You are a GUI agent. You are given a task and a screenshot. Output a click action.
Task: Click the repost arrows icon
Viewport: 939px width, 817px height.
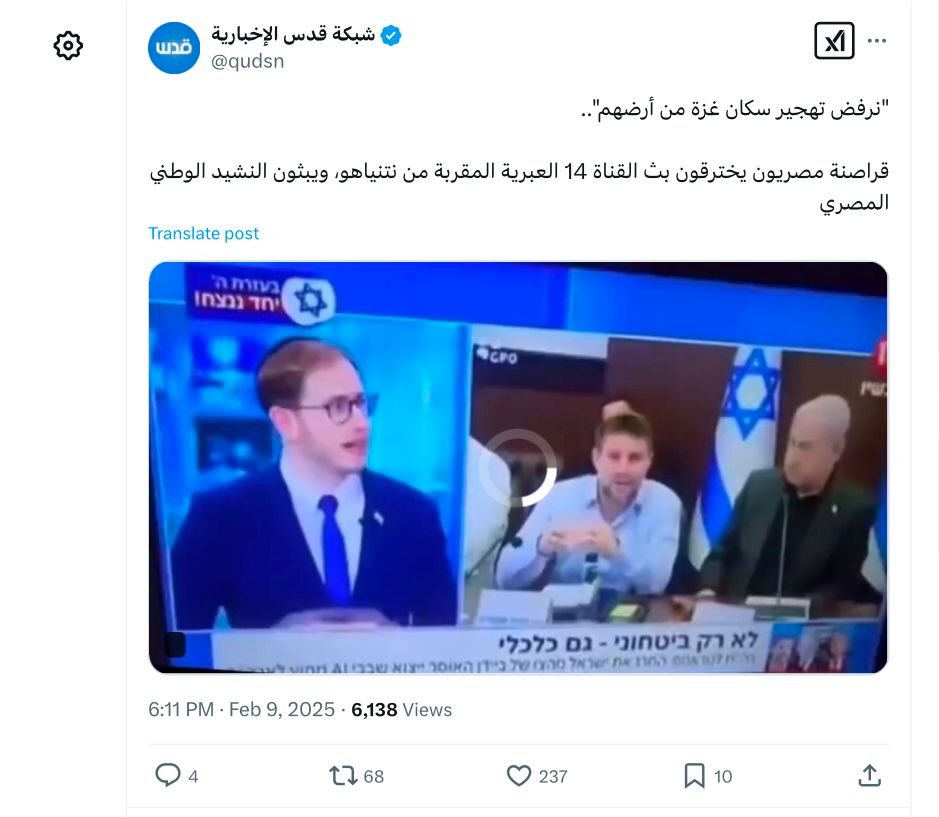tap(343, 776)
